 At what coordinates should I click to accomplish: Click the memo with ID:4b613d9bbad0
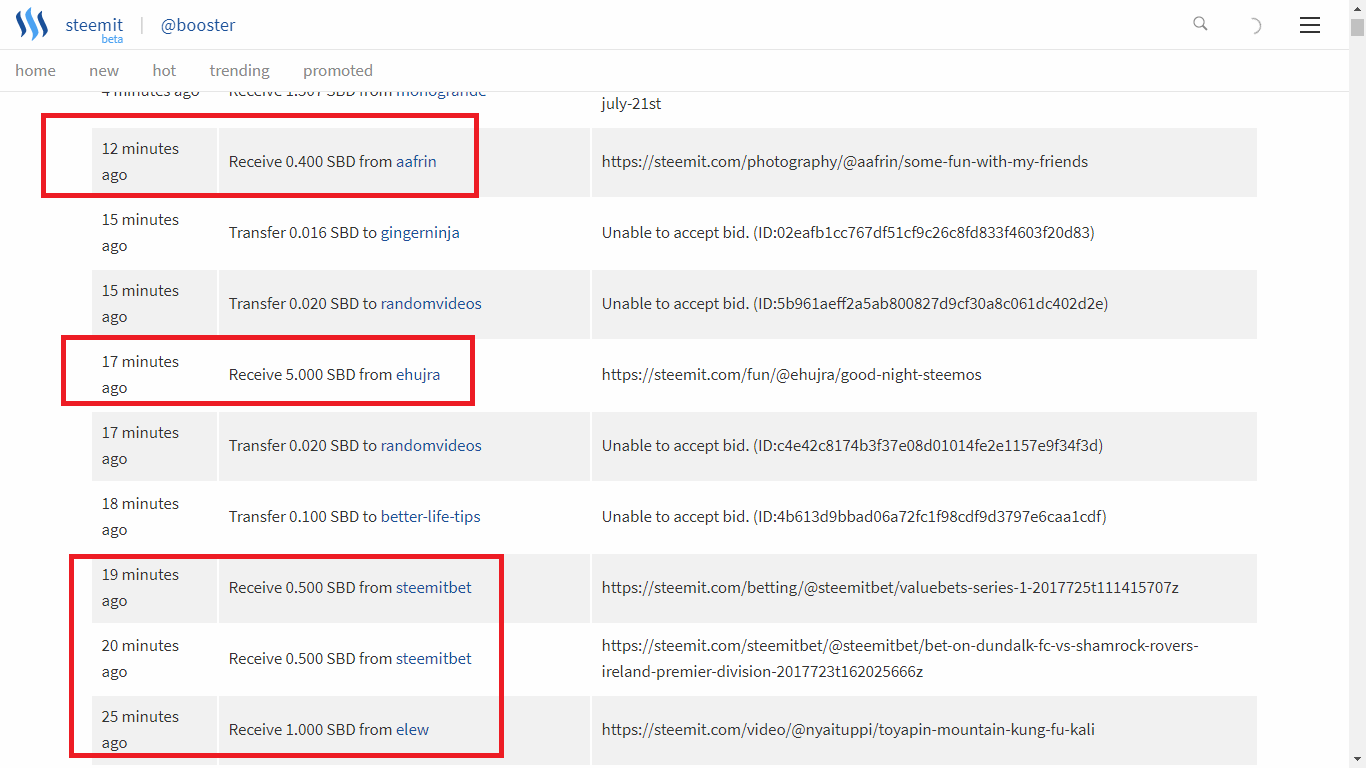click(854, 516)
